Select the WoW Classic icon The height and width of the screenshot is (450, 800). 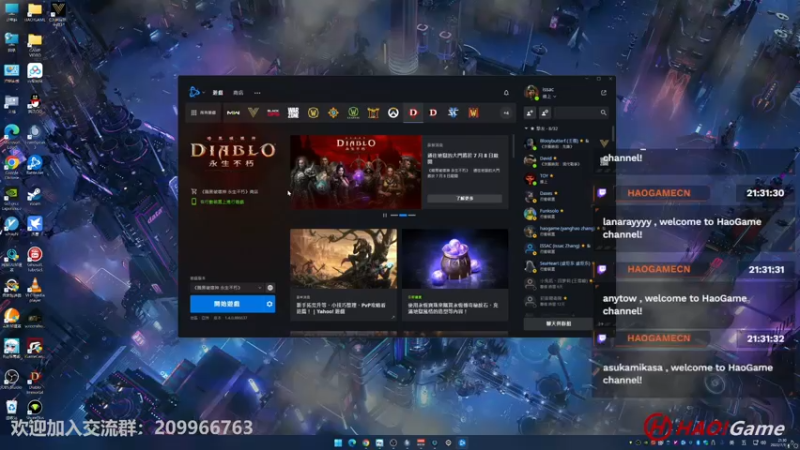[x=353, y=113]
